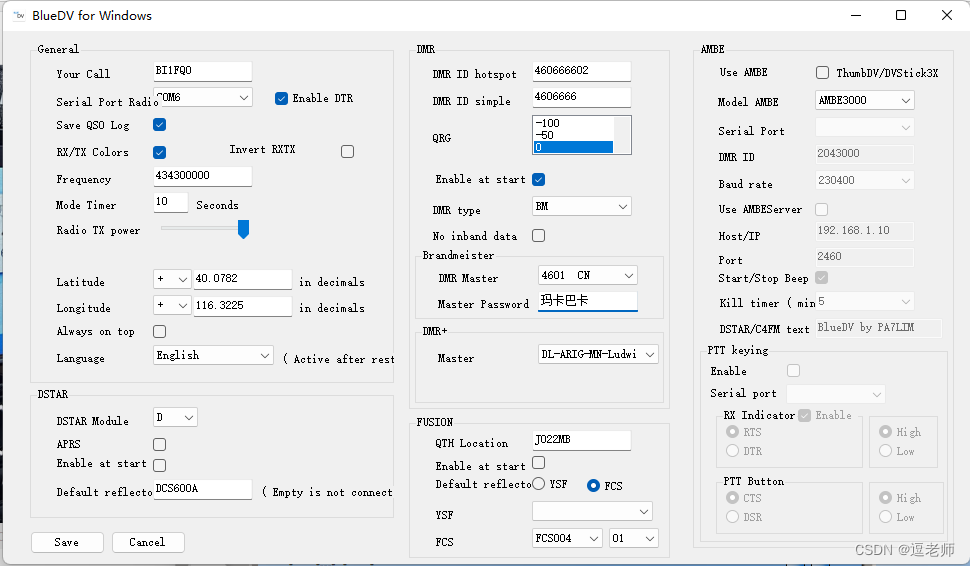Screen dimensions: 970x566
Task: Click the DMR ID hotspot field
Action: point(582,71)
